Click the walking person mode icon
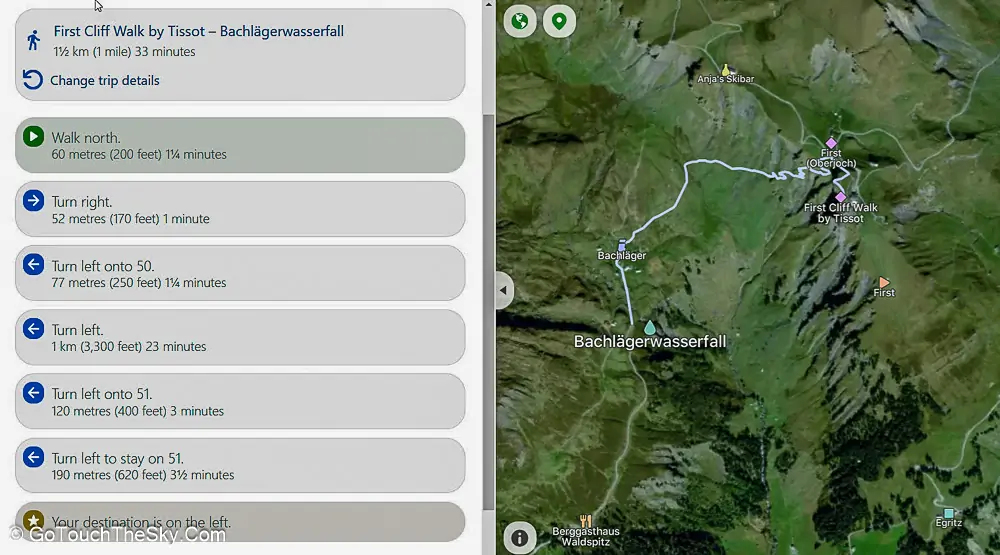 pos(34,40)
